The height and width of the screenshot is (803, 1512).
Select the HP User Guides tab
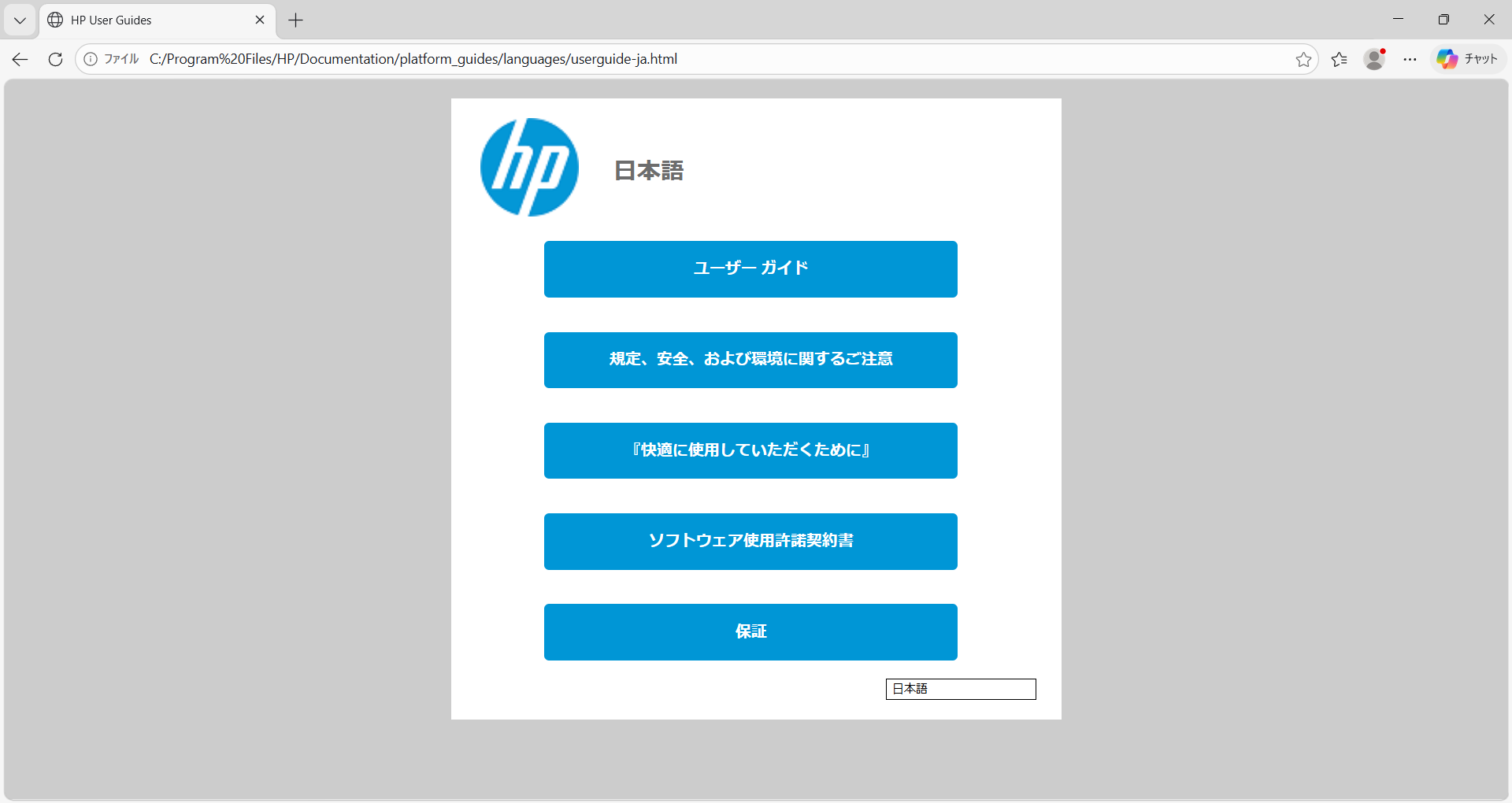coord(150,20)
